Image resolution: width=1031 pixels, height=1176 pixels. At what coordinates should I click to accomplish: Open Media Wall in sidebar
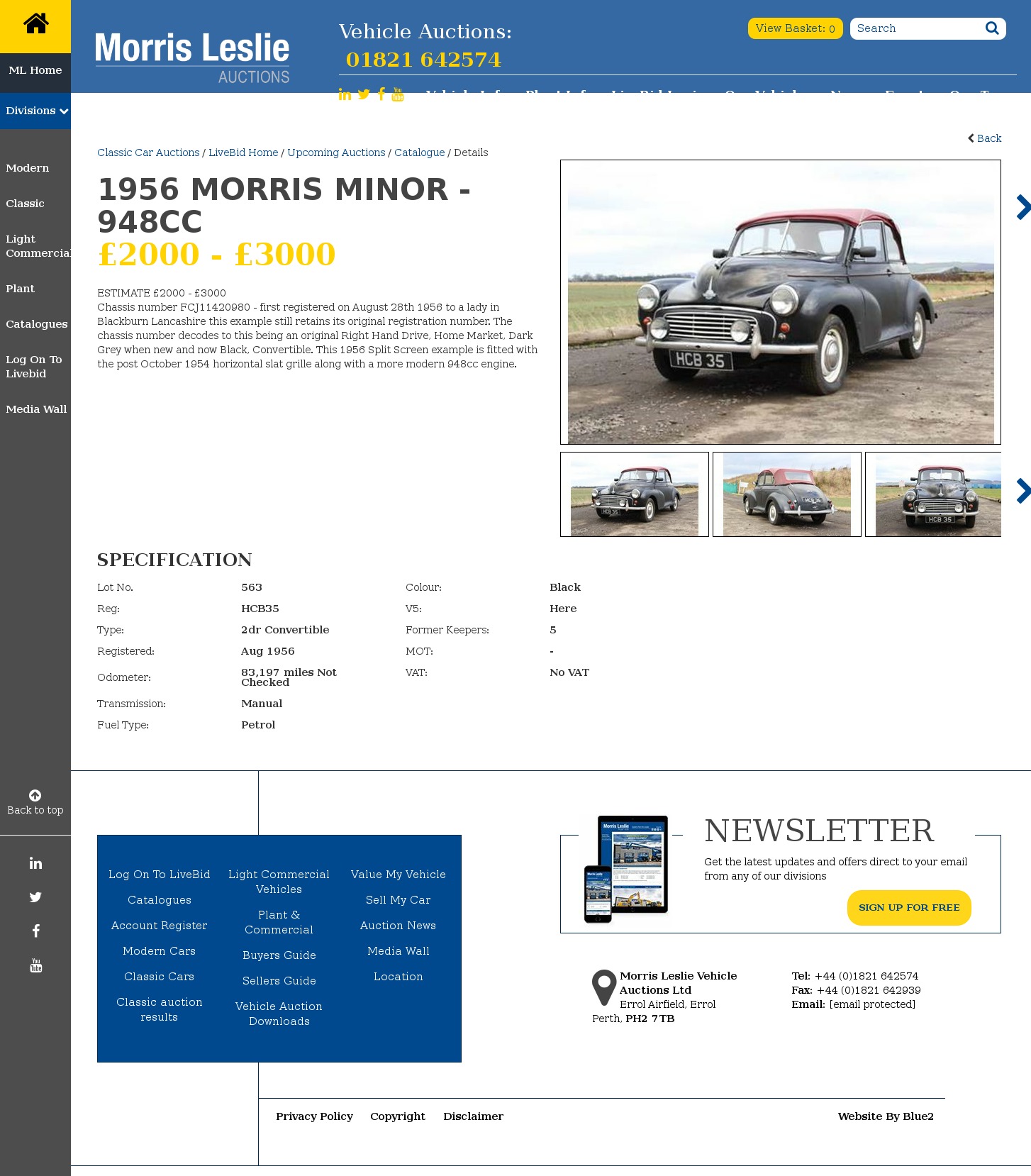36,409
